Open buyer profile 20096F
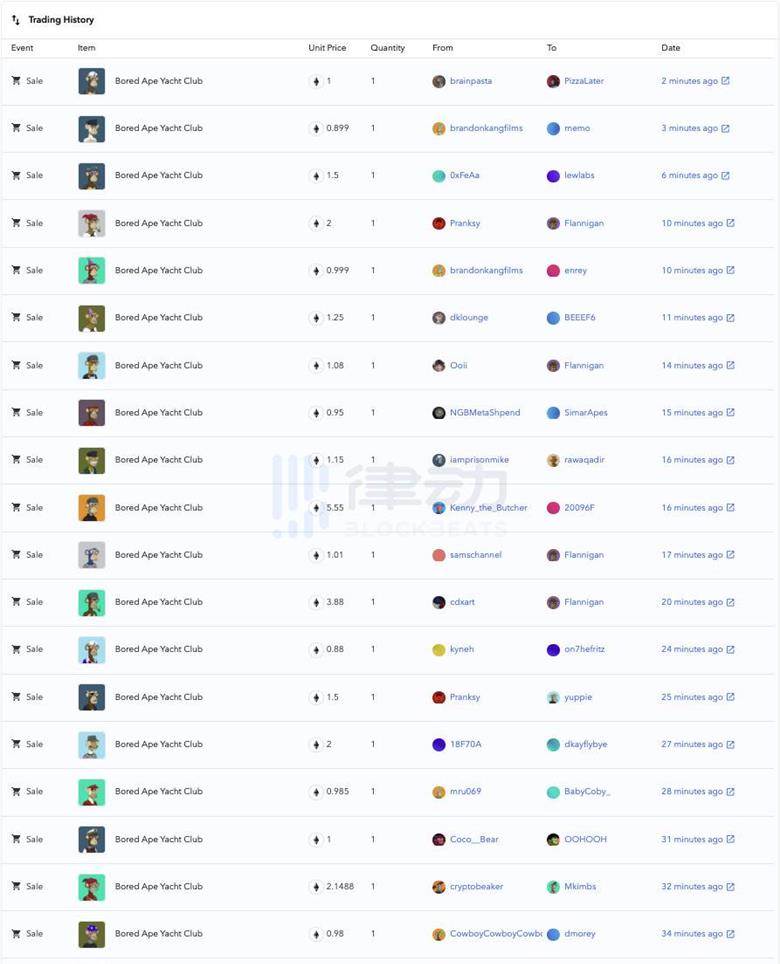The image size is (780, 964). tap(579, 508)
